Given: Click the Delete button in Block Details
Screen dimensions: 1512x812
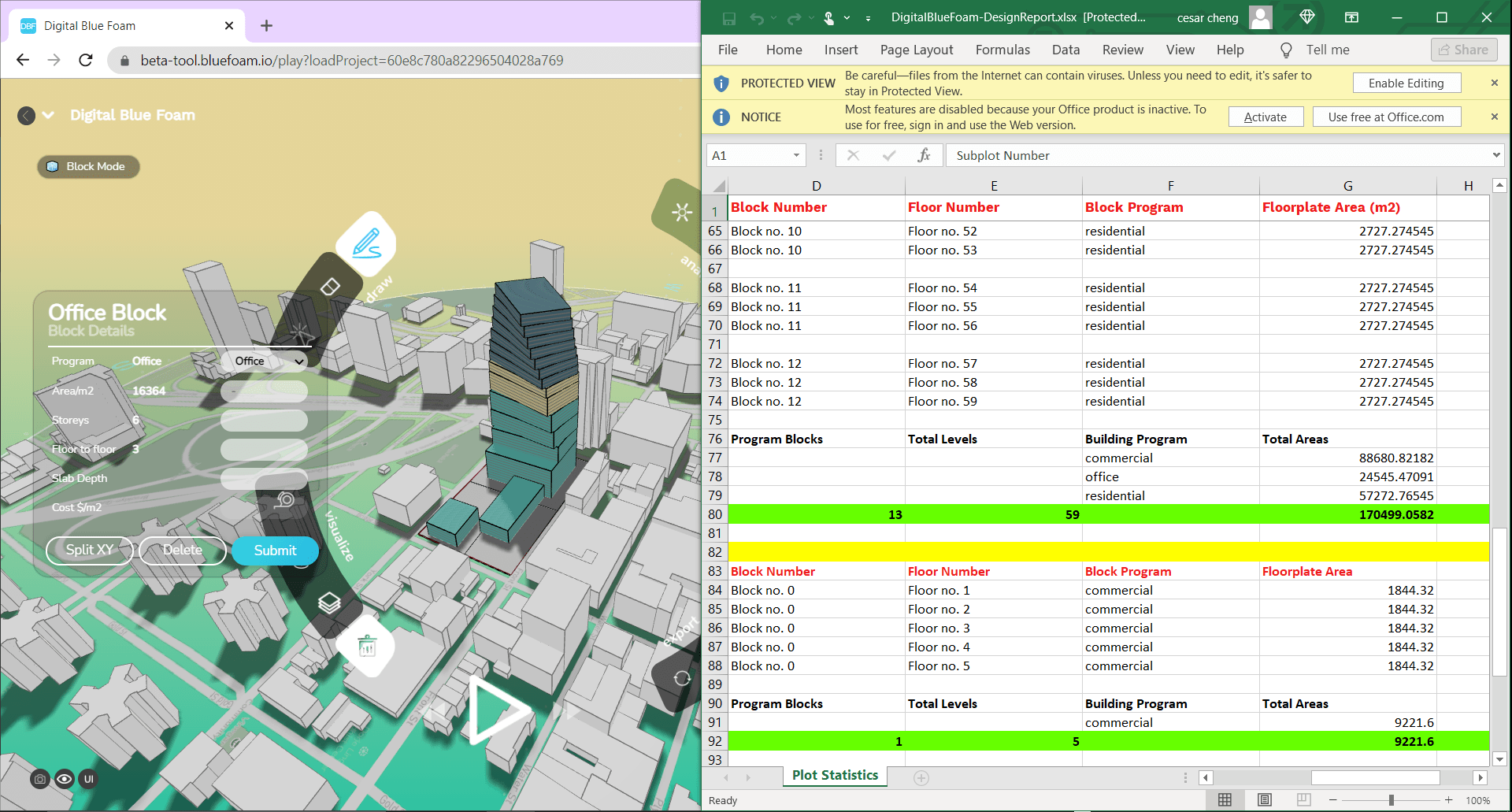Looking at the screenshot, I should click(x=183, y=550).
